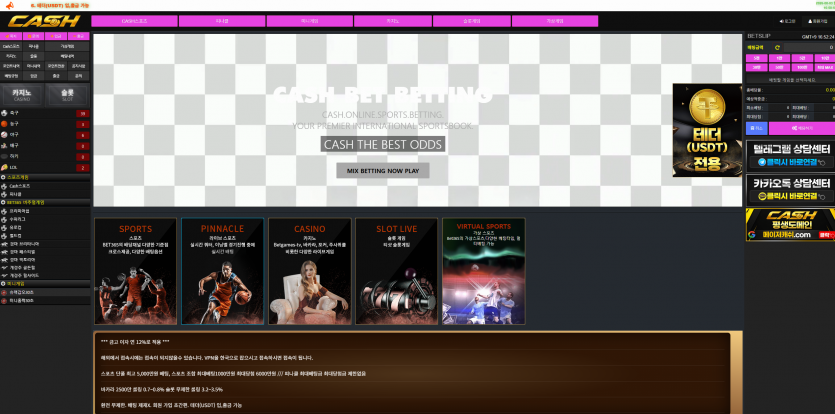The image size is (835, 414).
Task: Click the icon of the first mini game entry
Action: (x=4, y=293)
